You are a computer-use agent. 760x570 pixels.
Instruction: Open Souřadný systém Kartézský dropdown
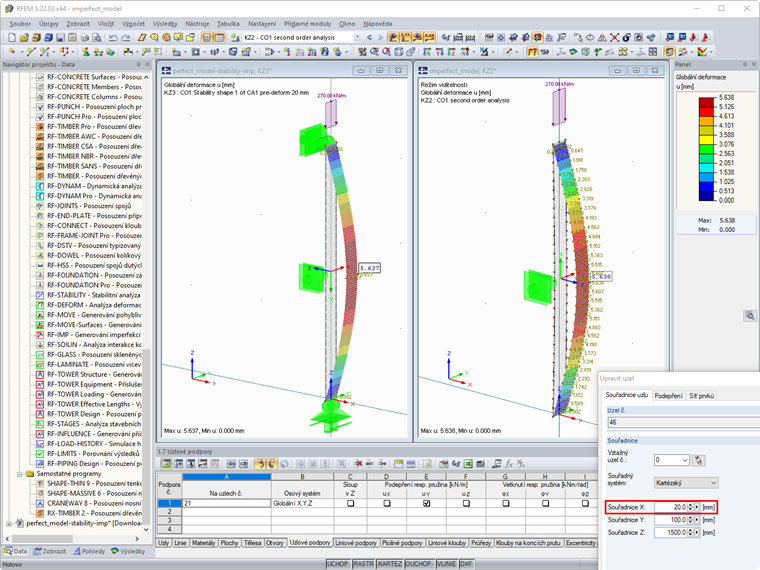(x=713, y=483)
